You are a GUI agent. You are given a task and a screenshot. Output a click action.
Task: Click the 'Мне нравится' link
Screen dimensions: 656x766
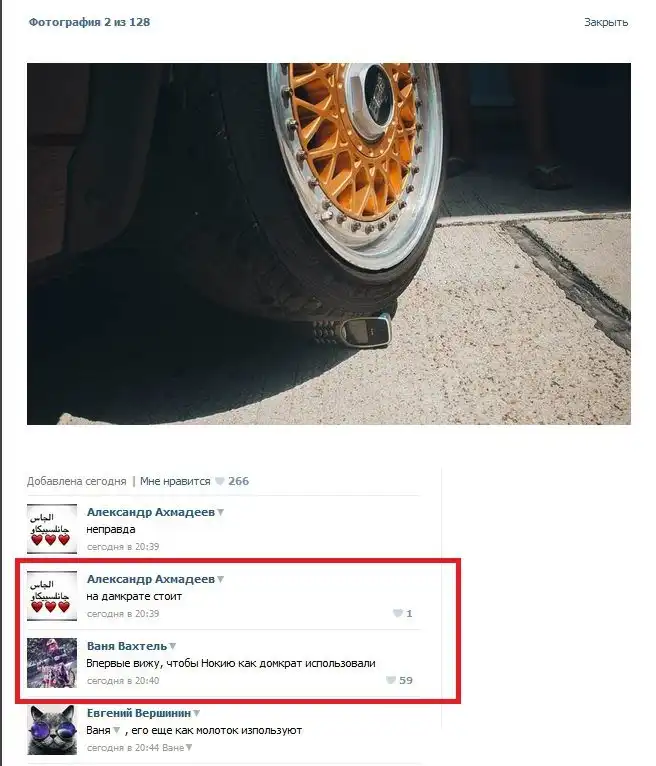175,481
